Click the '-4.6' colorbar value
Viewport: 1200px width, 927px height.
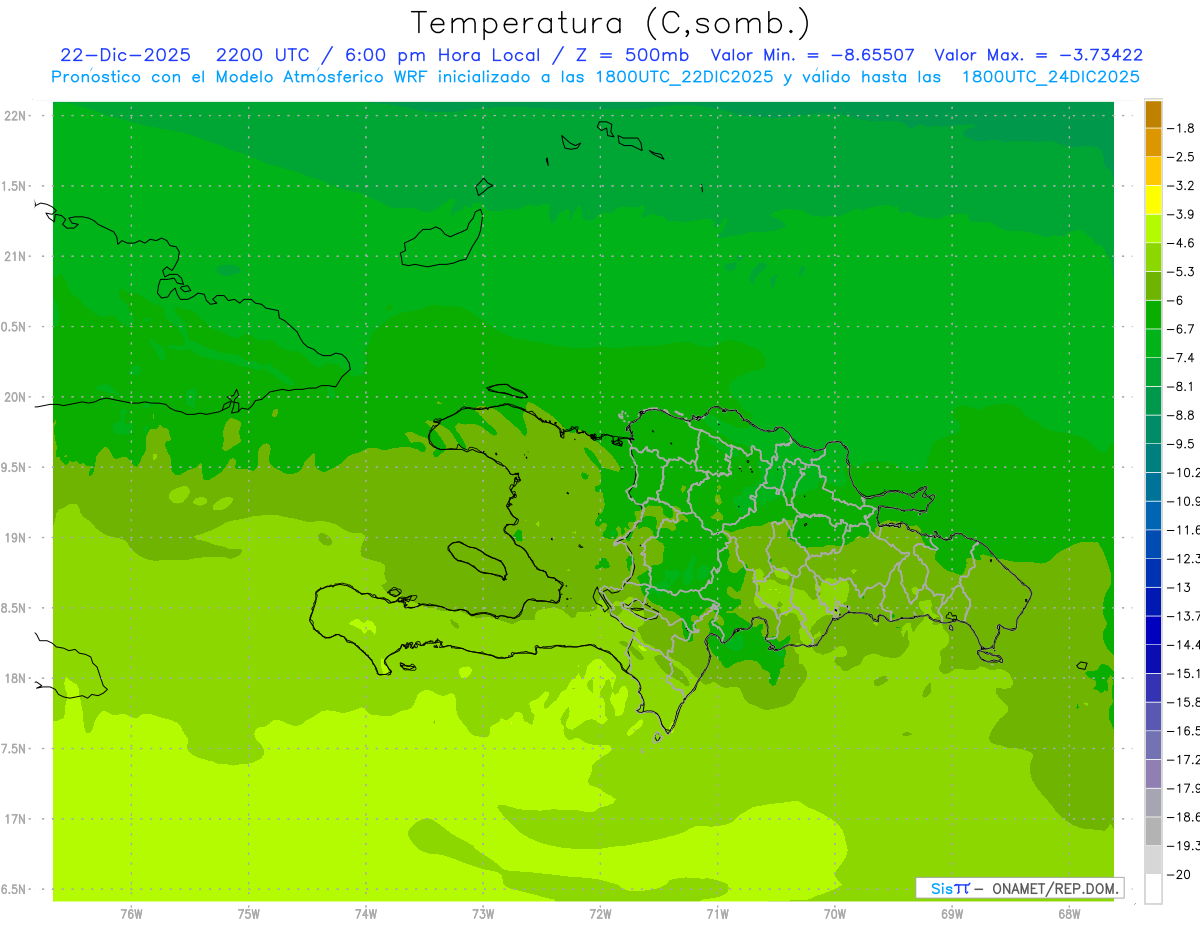click(1182, 243)
